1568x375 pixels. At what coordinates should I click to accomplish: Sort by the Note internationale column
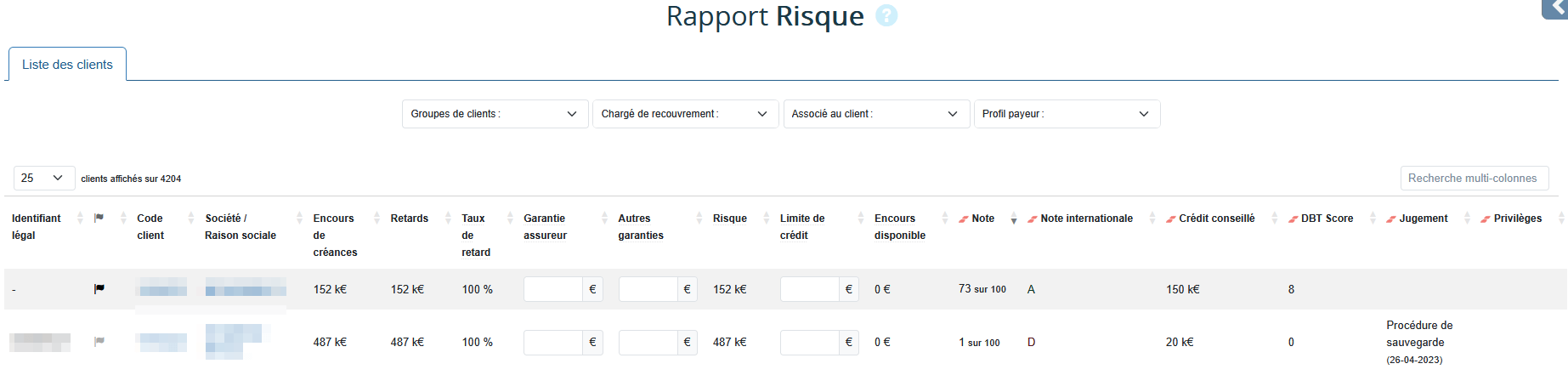[1086, 219]
